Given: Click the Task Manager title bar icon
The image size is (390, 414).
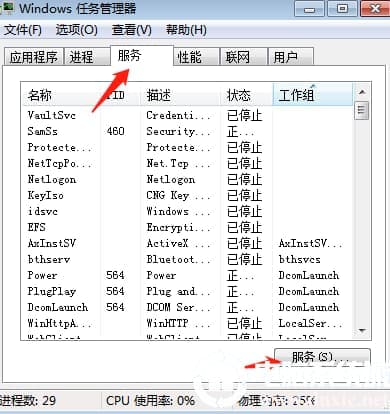Looking at the screenshot, I should [7, 7].
